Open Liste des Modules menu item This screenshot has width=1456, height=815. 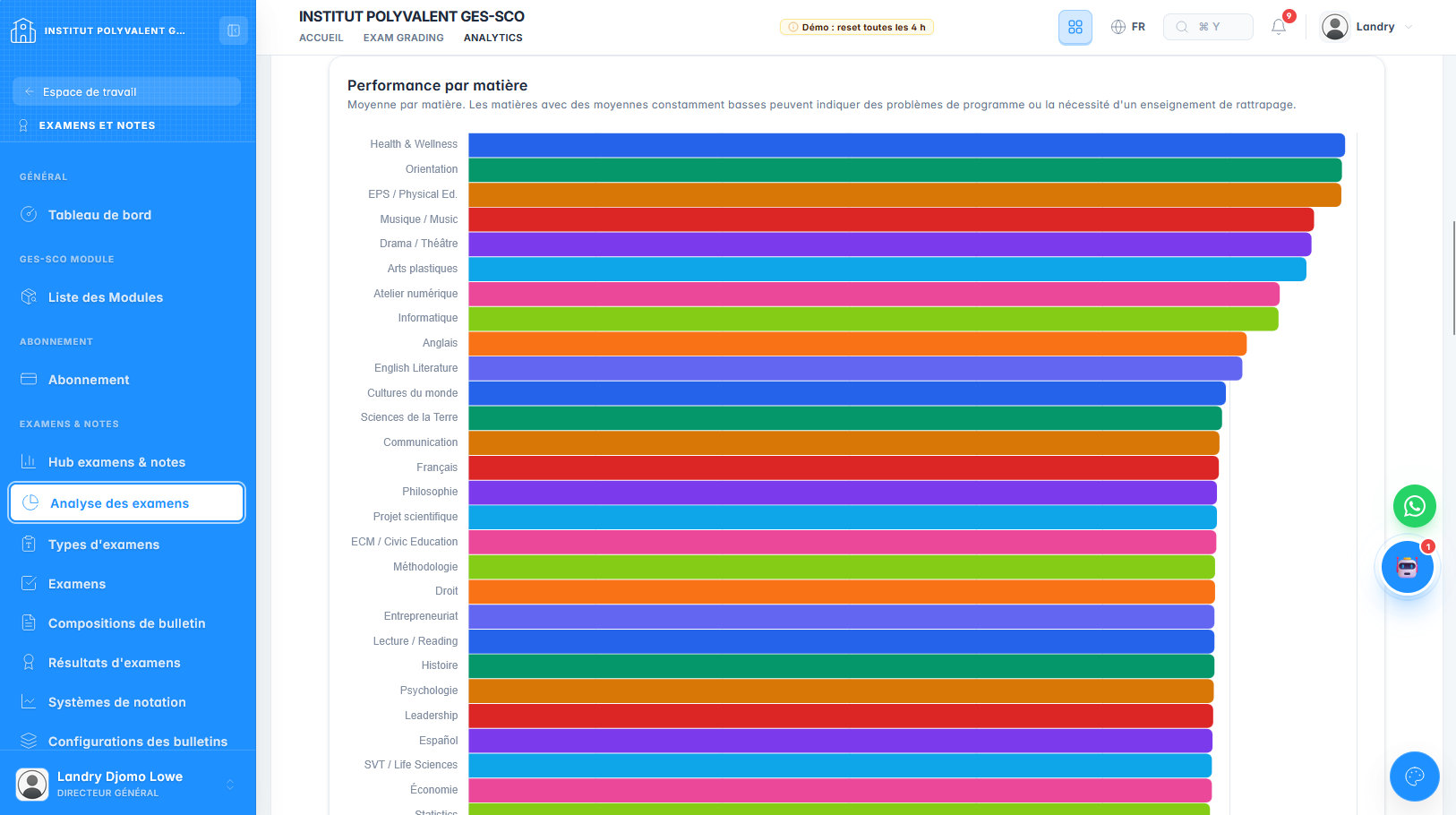coord(126,297)
